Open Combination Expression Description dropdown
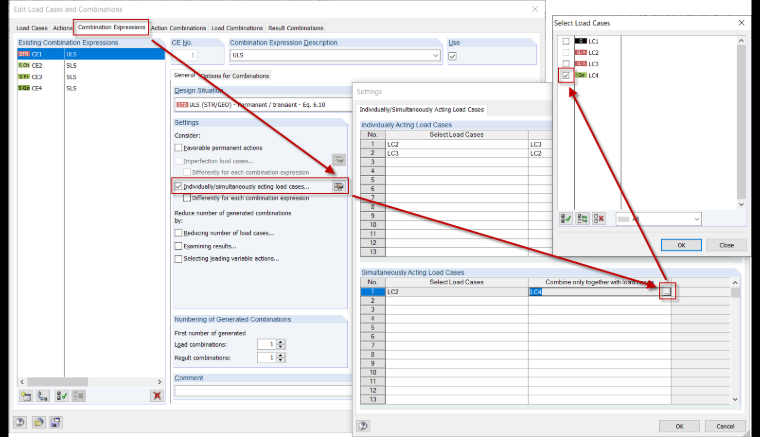760x437 pixels. (x=435, y=55)
